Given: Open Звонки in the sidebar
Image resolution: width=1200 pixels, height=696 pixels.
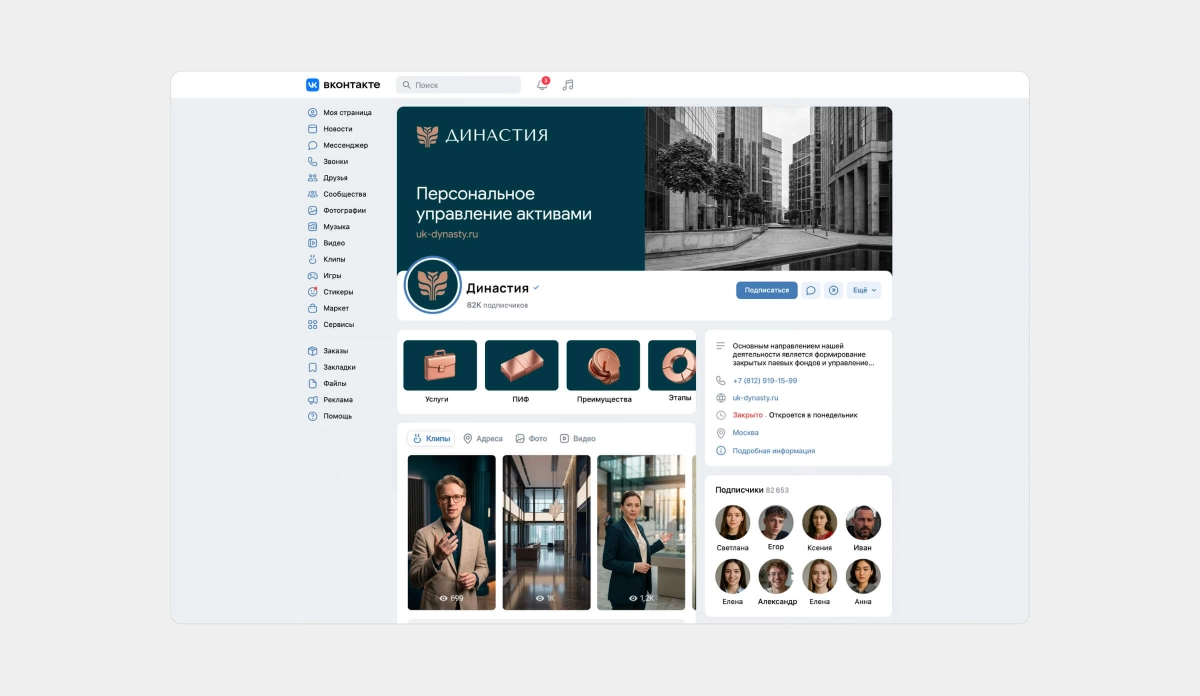Looking at the screenshot, I should [x=328, y=161].
